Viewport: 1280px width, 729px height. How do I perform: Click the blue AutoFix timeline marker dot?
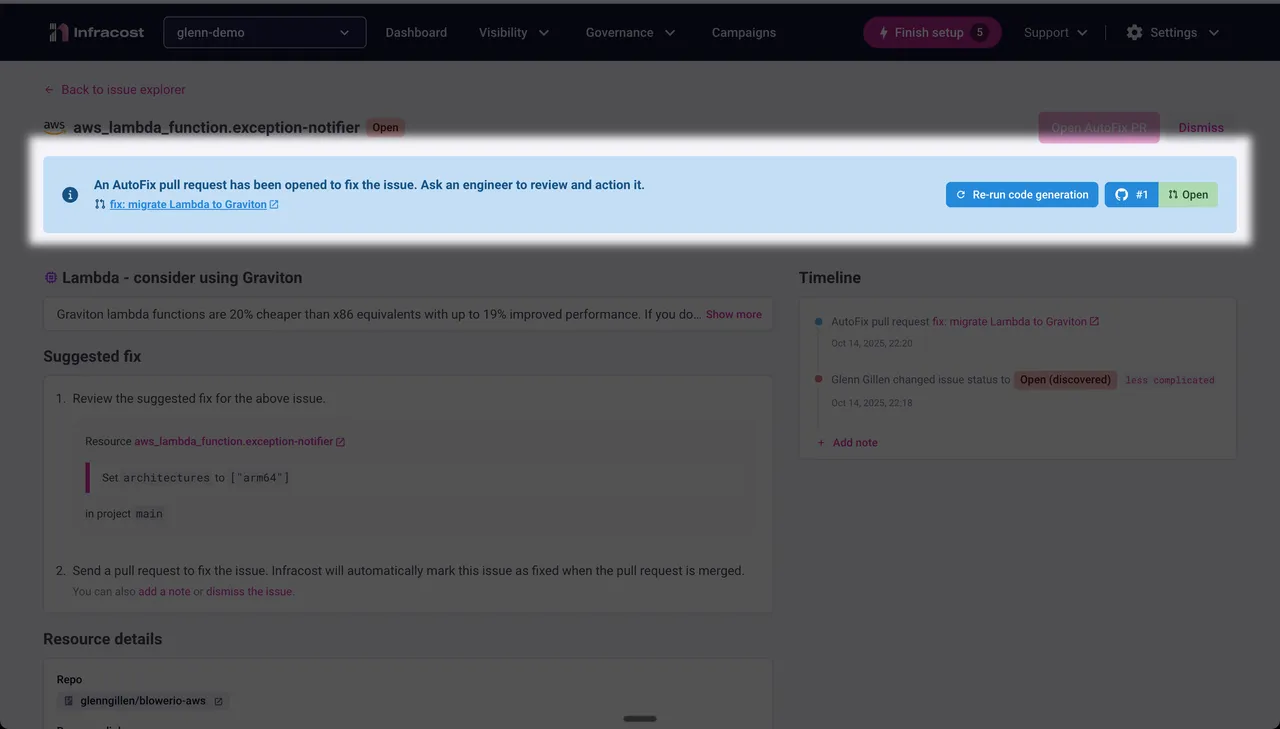pyautogui.click(x=819, y=322)
